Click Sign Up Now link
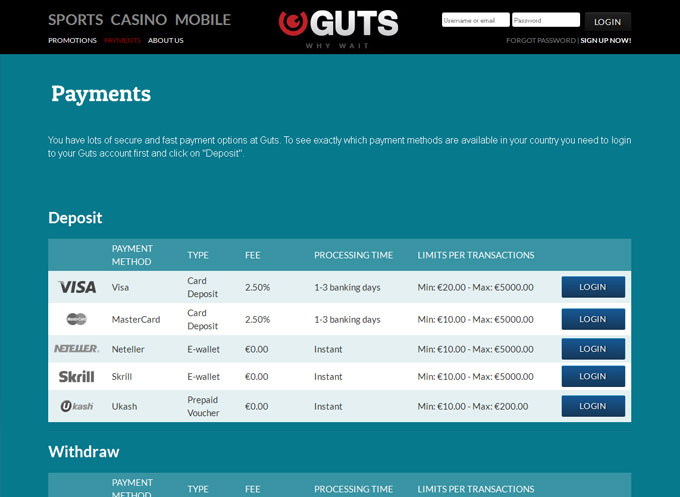Screen dimensions: 680x497 point(606,40)
